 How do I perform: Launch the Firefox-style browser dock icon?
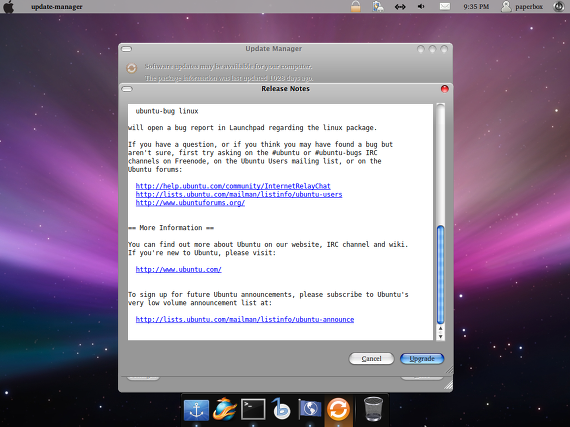[x=225, y=409]
